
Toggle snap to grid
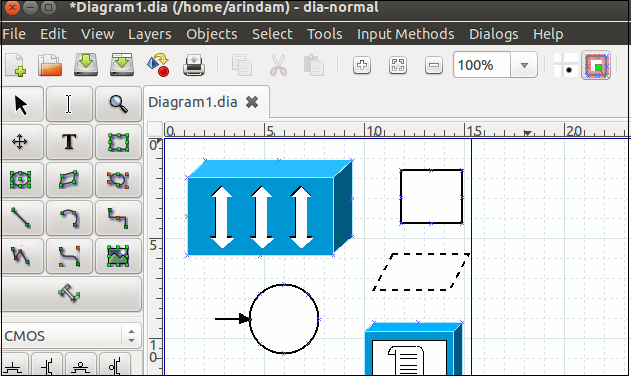(x=565, y=65)
